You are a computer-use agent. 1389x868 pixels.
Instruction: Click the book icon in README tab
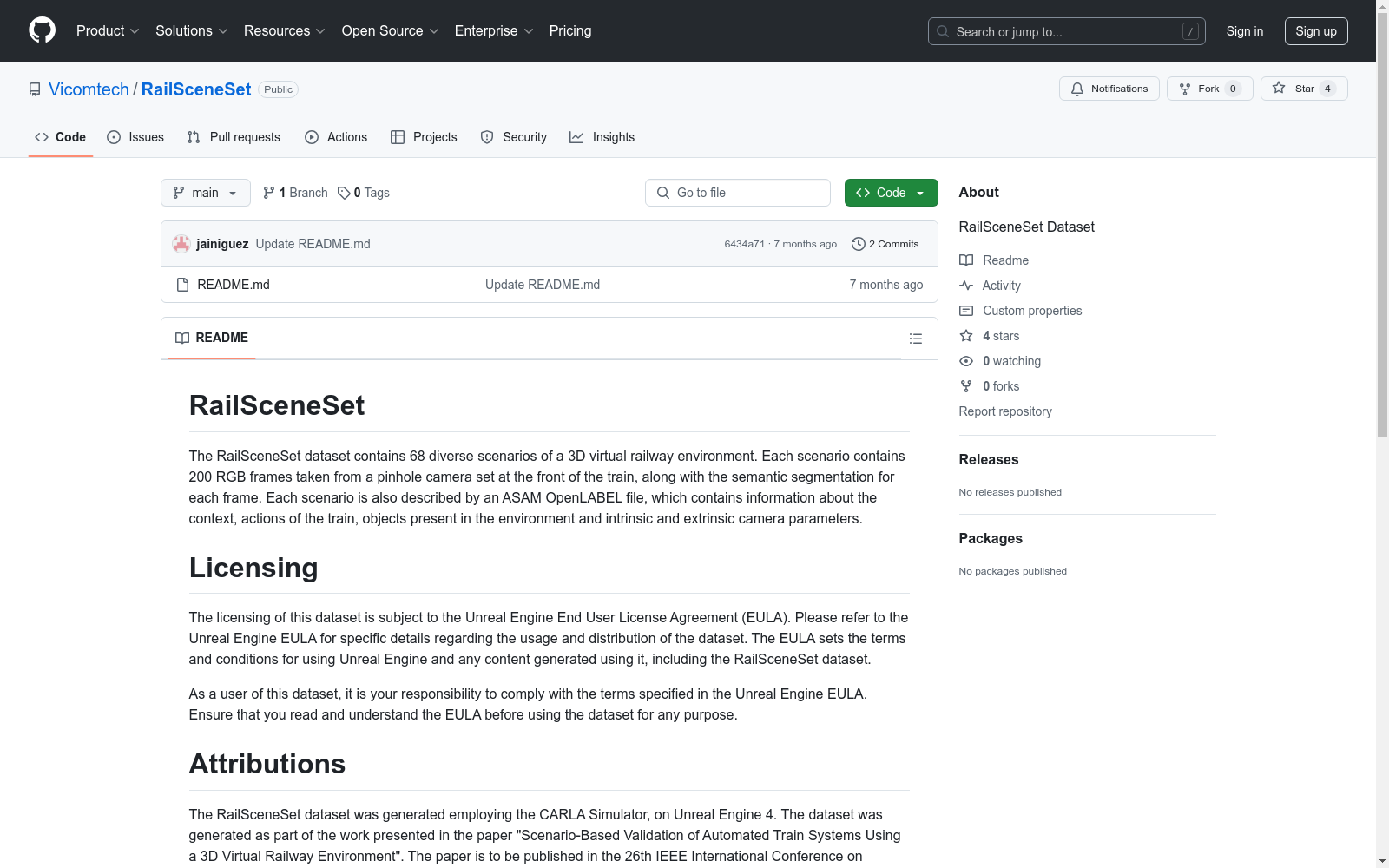(182, 338)
